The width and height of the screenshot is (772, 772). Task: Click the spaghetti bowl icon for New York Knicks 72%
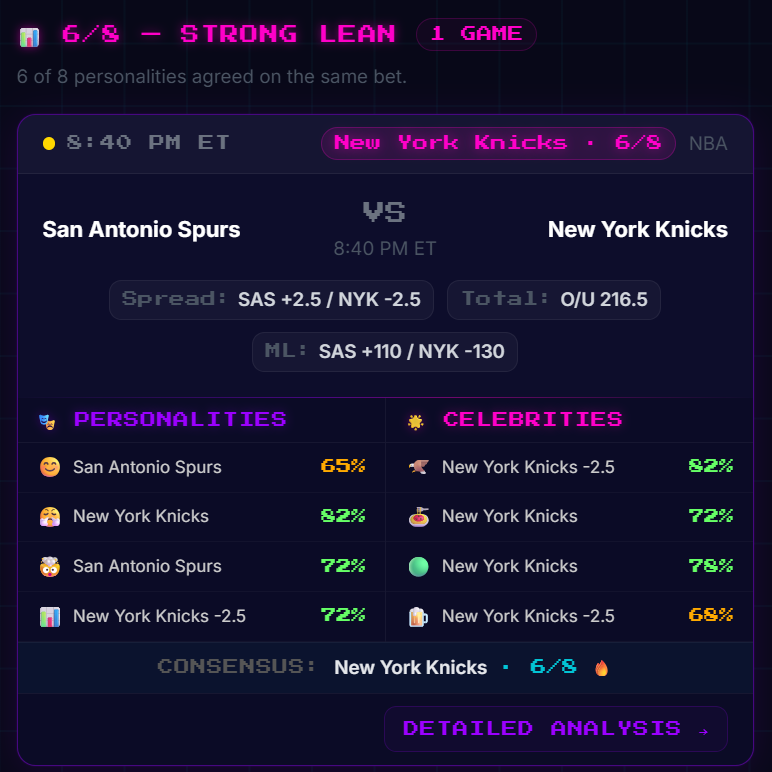(x=418, y=516)
